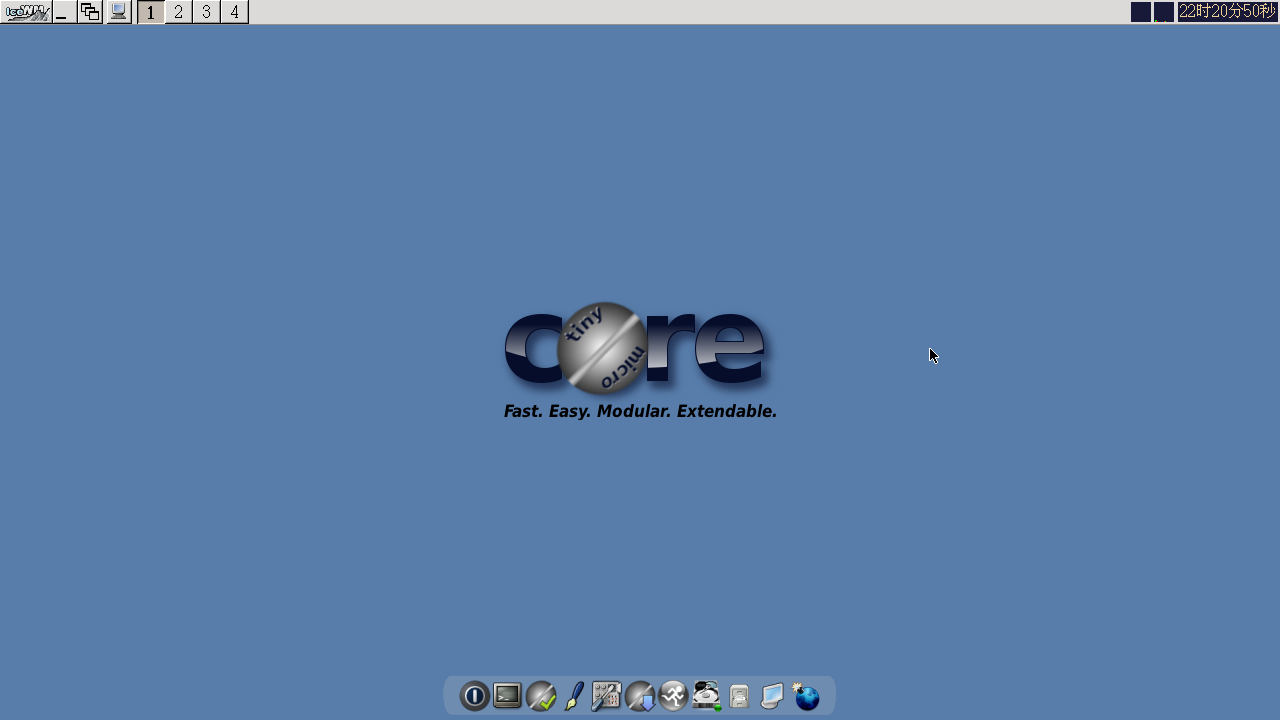The width and height of the screenshot is (1280, 720).
Task: Open the Editor fountain pen icon
Action: [x=574, y=695]
